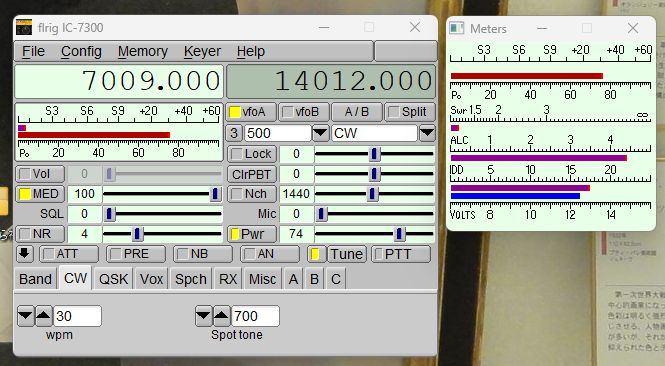
Task: Open the File menu
Action: 33,51
